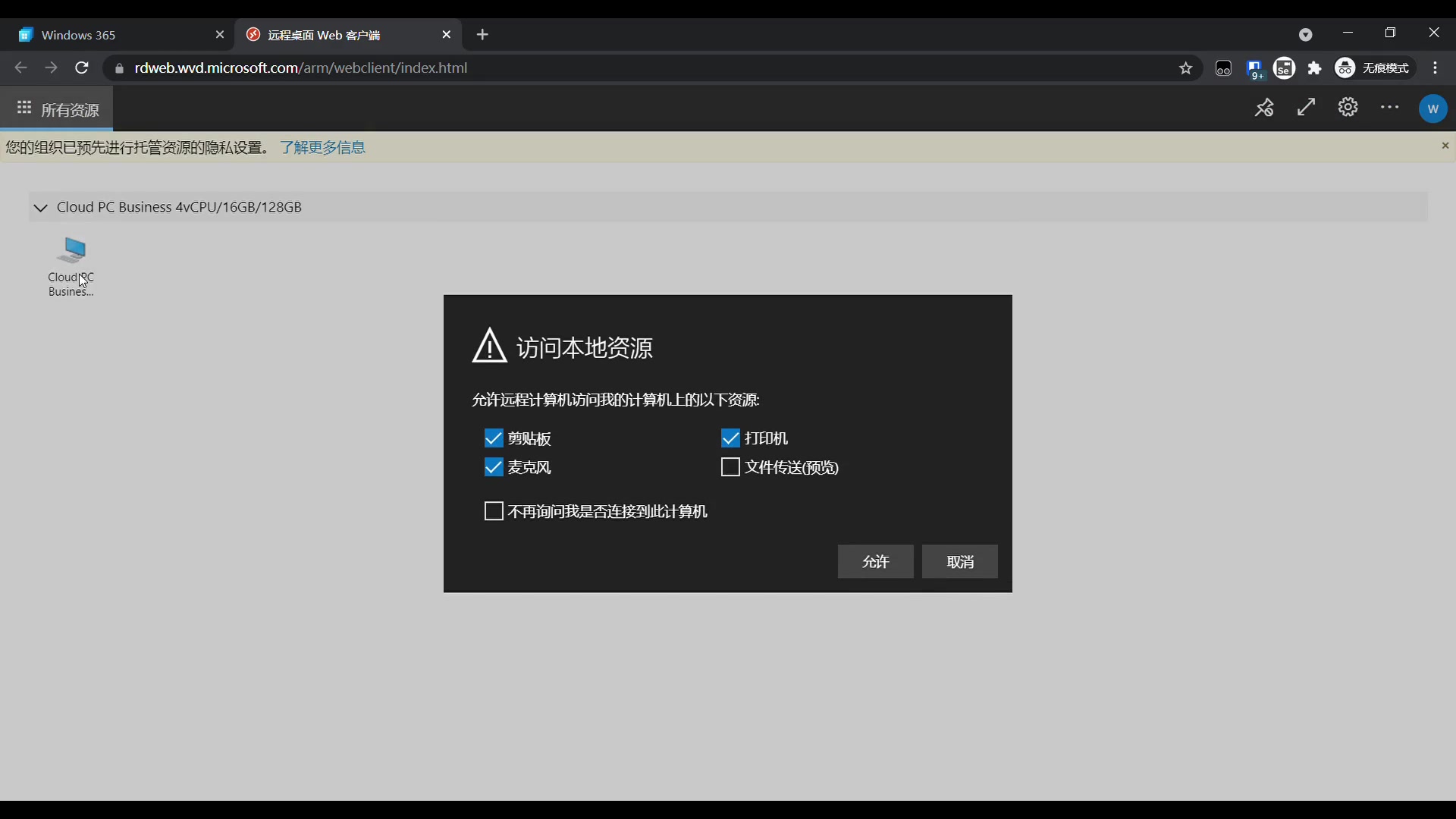Click the 访问本地资源 dialog title
The image size is (1456, 819).
pyautogui.click(x=585, y=347)
